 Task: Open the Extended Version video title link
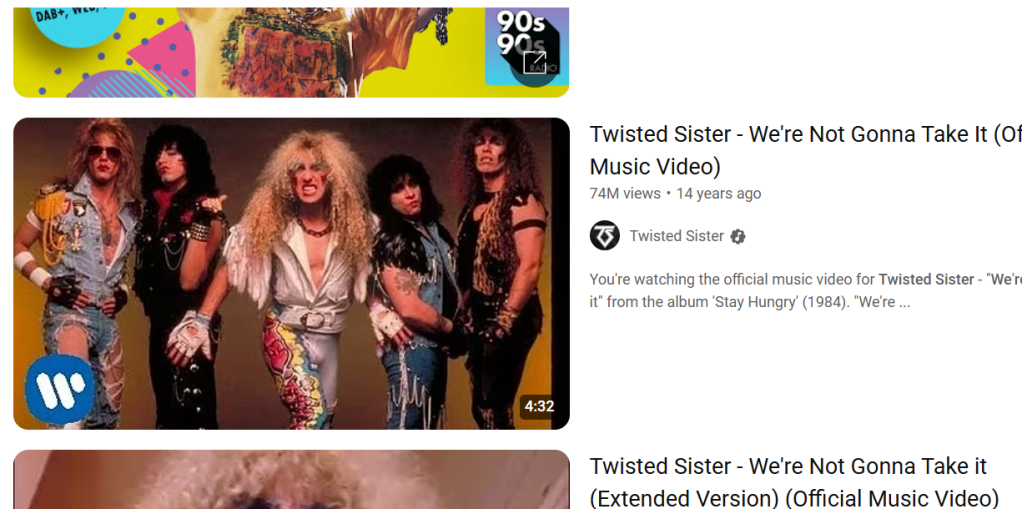tap(794, 482)
